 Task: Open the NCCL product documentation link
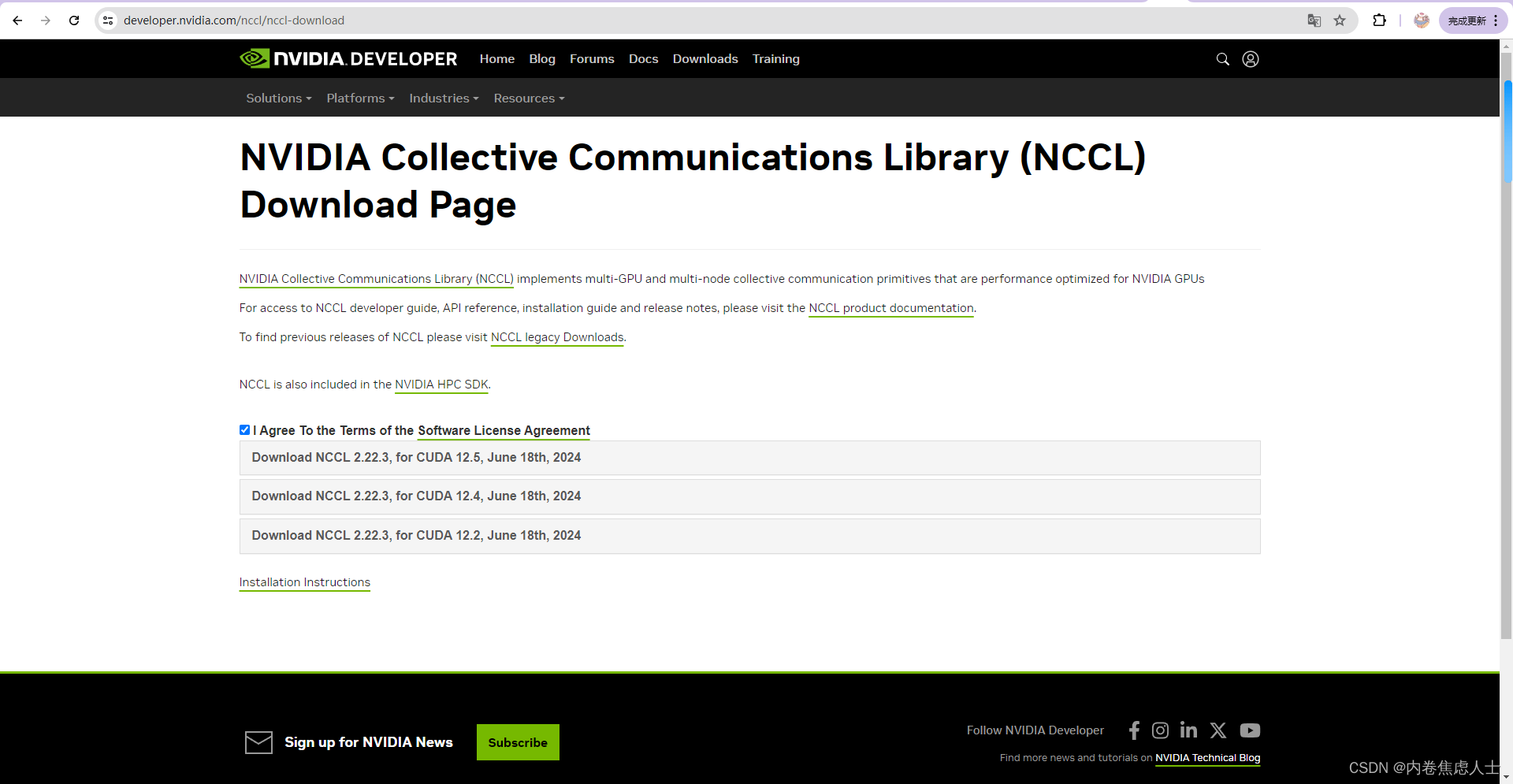point(891,308)
